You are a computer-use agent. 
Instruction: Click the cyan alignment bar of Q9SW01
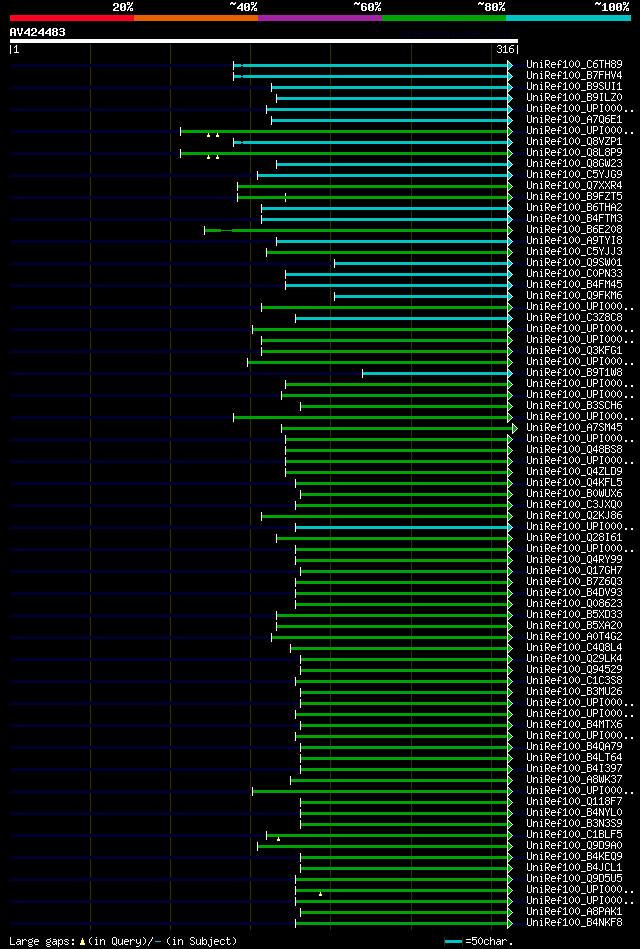423,263
